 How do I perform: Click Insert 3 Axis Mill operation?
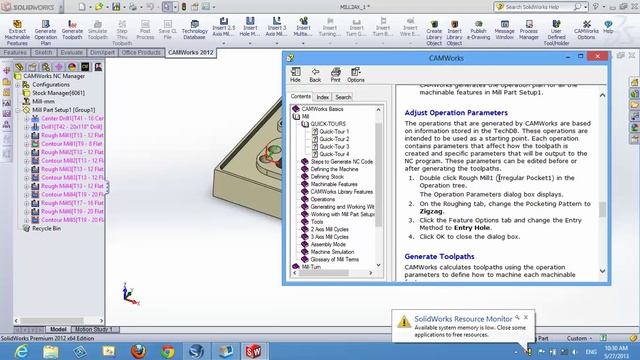276,27
